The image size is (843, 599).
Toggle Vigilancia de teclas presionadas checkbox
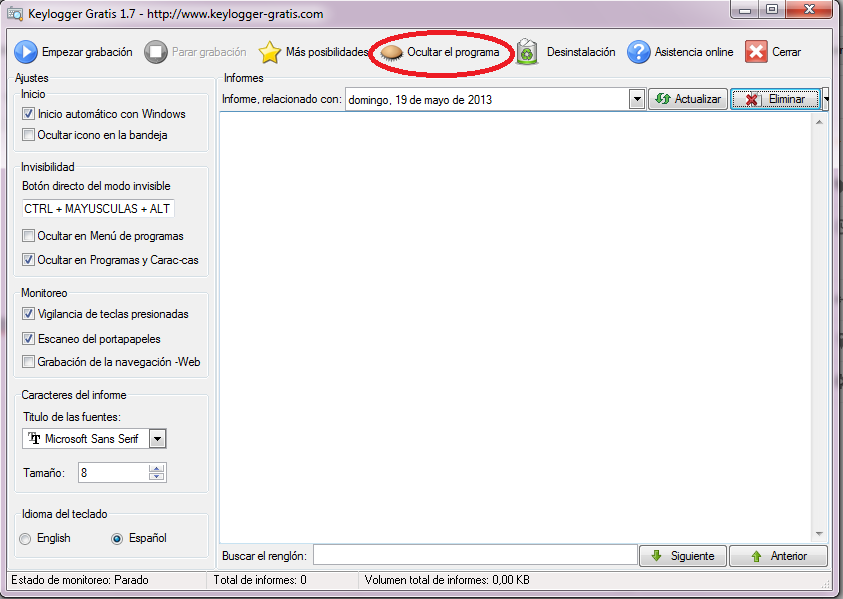pyautogui.click(x=28, y=313)
